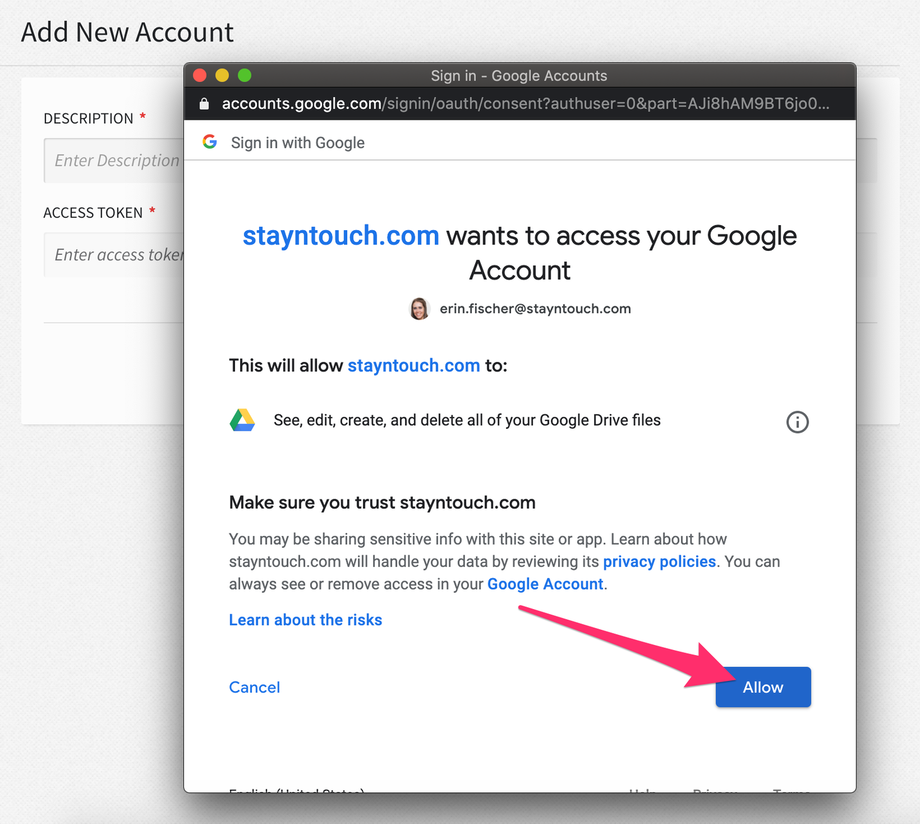The height and width of the screenshot is (824, 920).
Task: Click stayntouch.com in 'This will allow' line
Action: (x=414, y=366)
